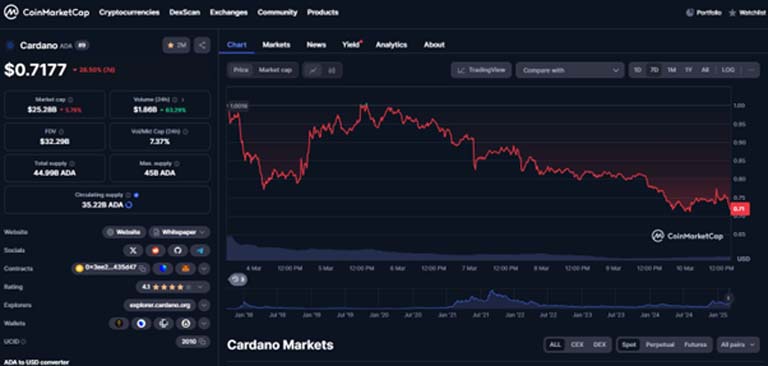Expand more contracts chevron

tap(204, 268)
